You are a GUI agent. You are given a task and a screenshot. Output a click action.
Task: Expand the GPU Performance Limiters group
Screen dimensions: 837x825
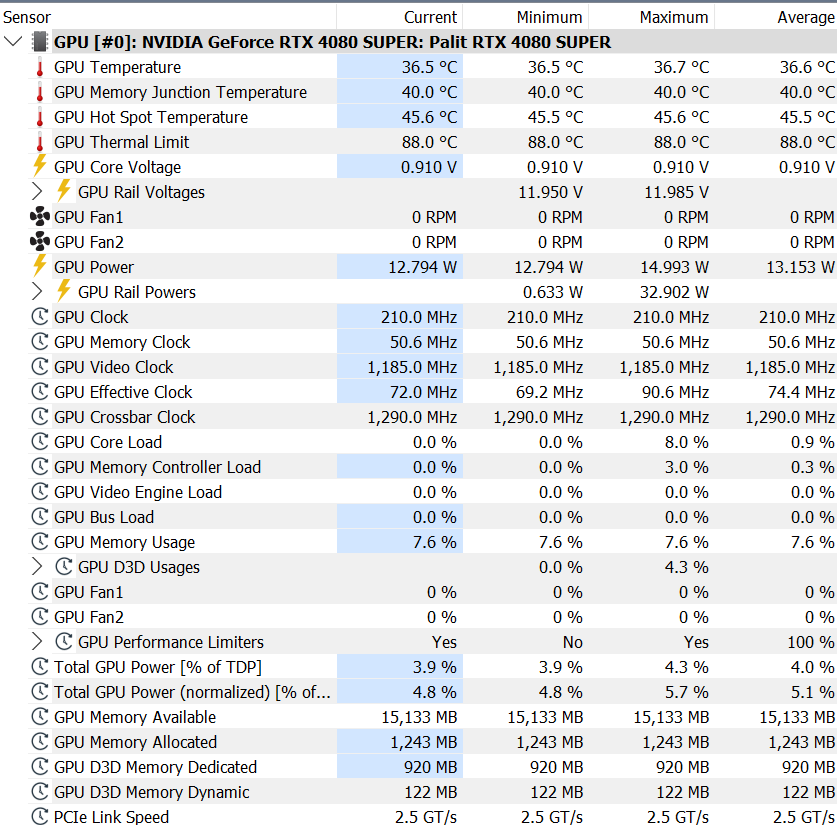coord(37,641)
